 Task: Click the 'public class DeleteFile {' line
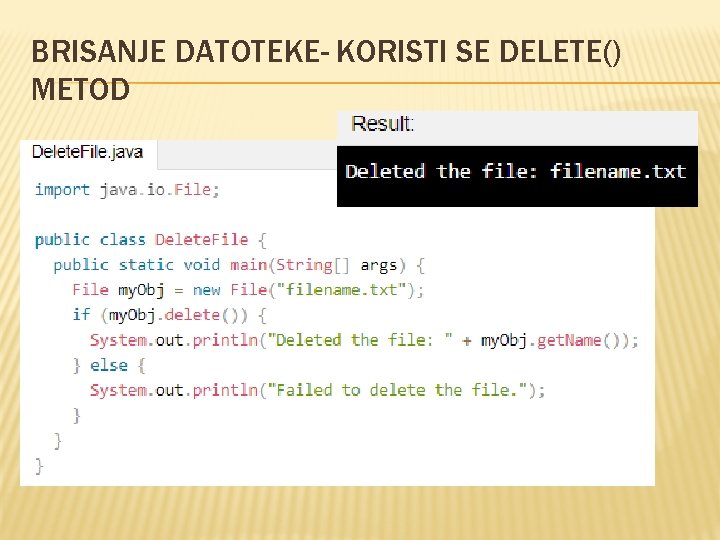[151, 240]
